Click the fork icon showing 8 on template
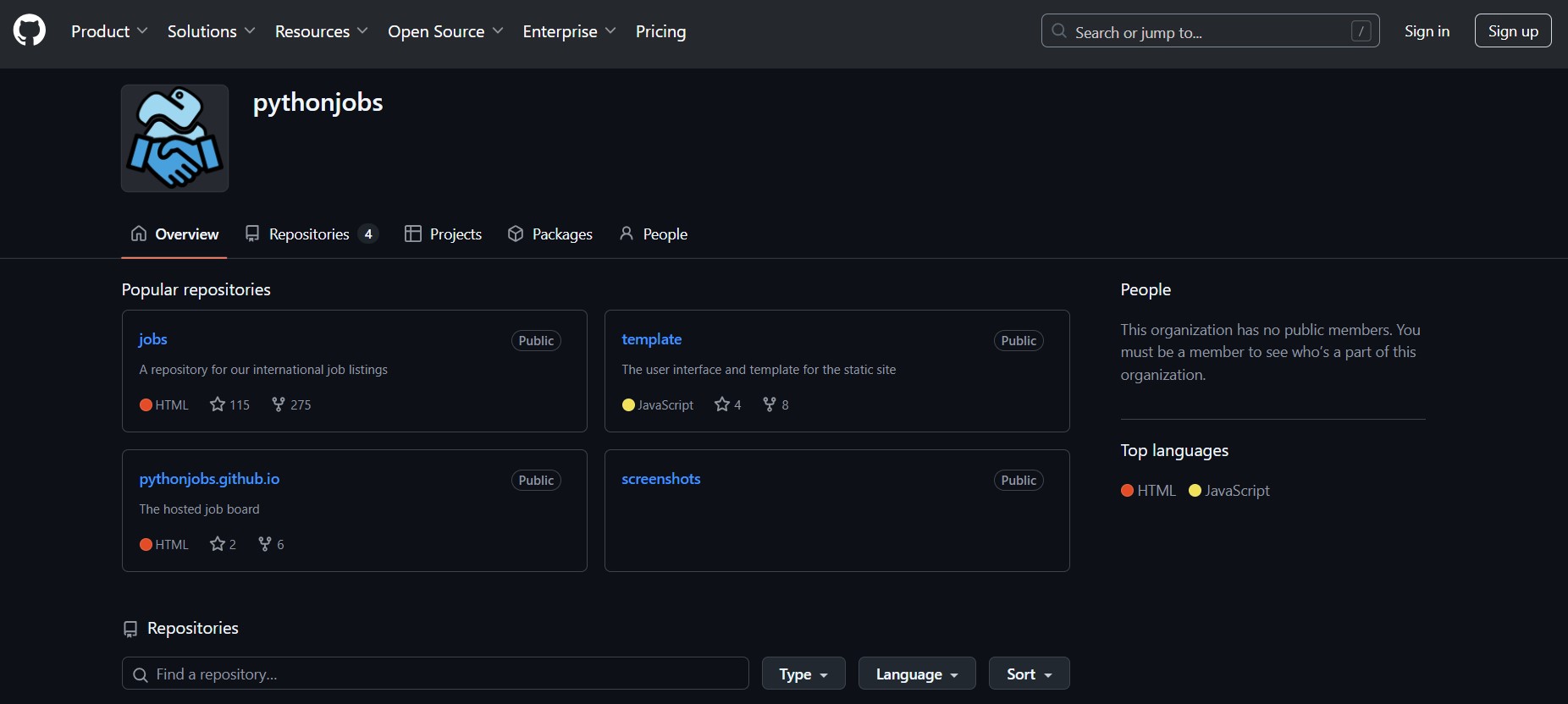 [770, 404]
